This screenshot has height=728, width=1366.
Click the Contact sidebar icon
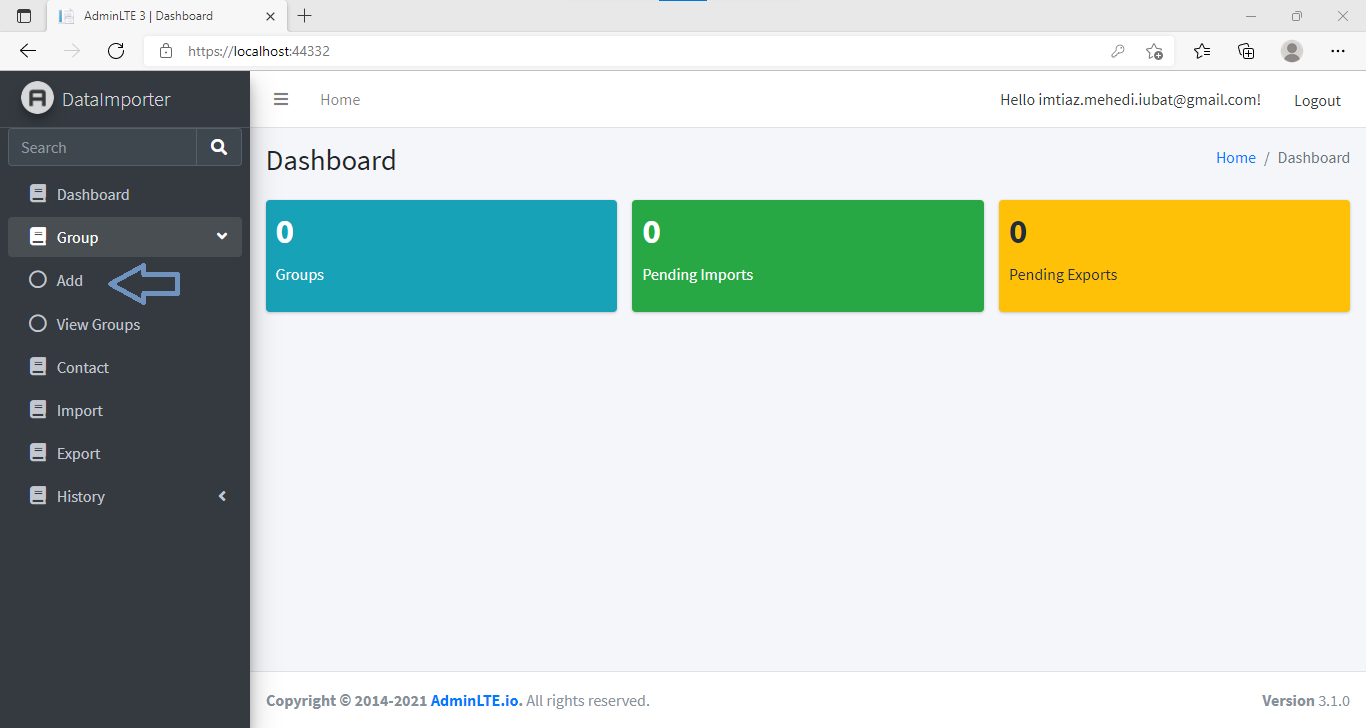(37, 366)
